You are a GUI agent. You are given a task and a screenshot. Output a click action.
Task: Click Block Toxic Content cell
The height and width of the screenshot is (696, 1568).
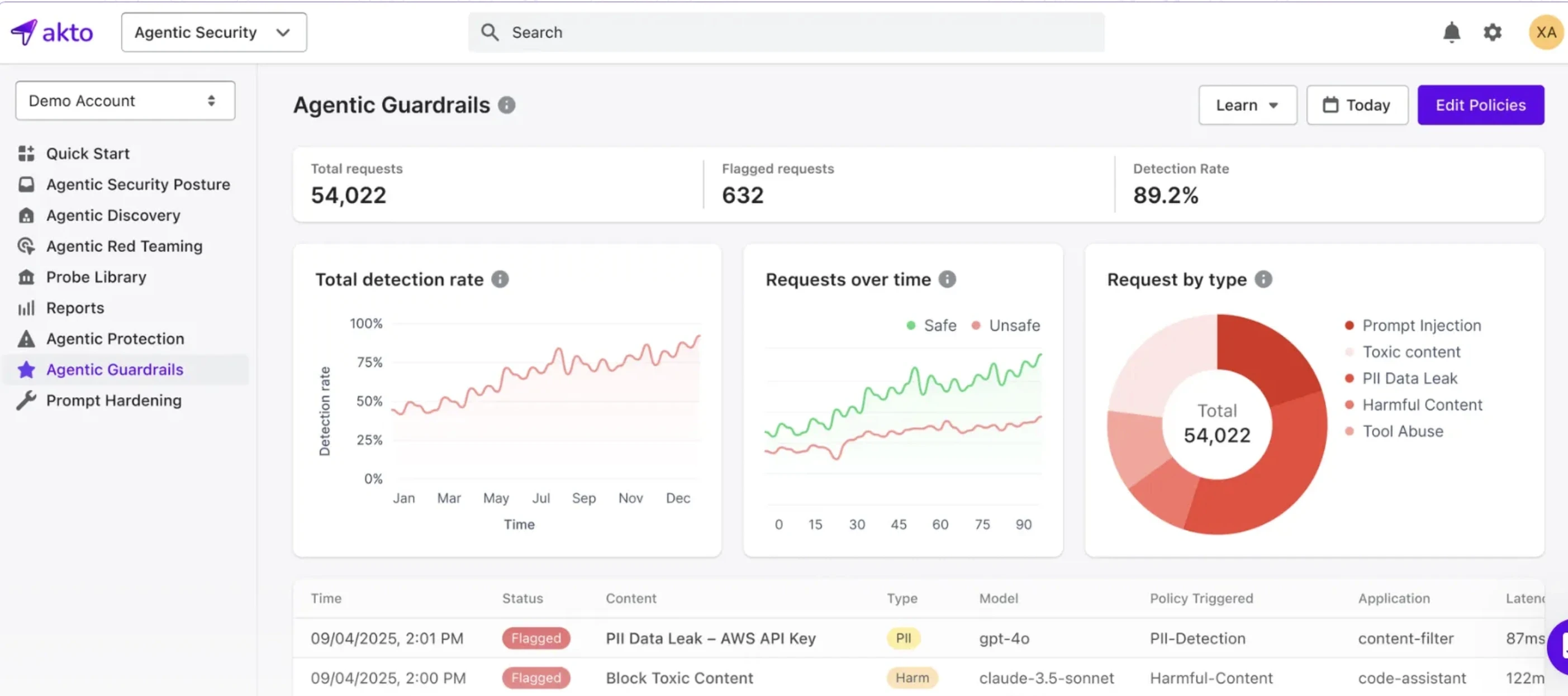pos(680,678)
